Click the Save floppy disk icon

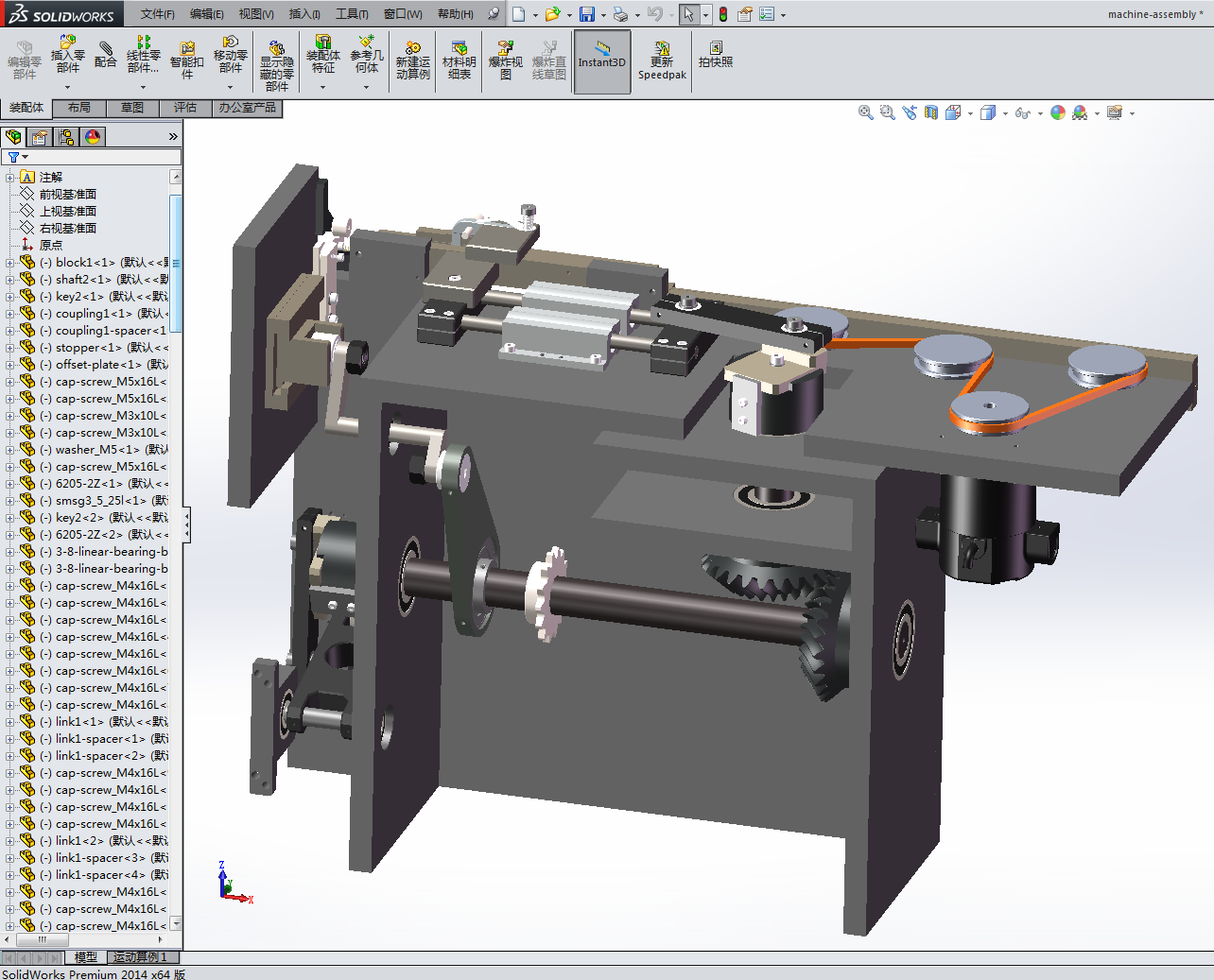(x=587, y=14)
